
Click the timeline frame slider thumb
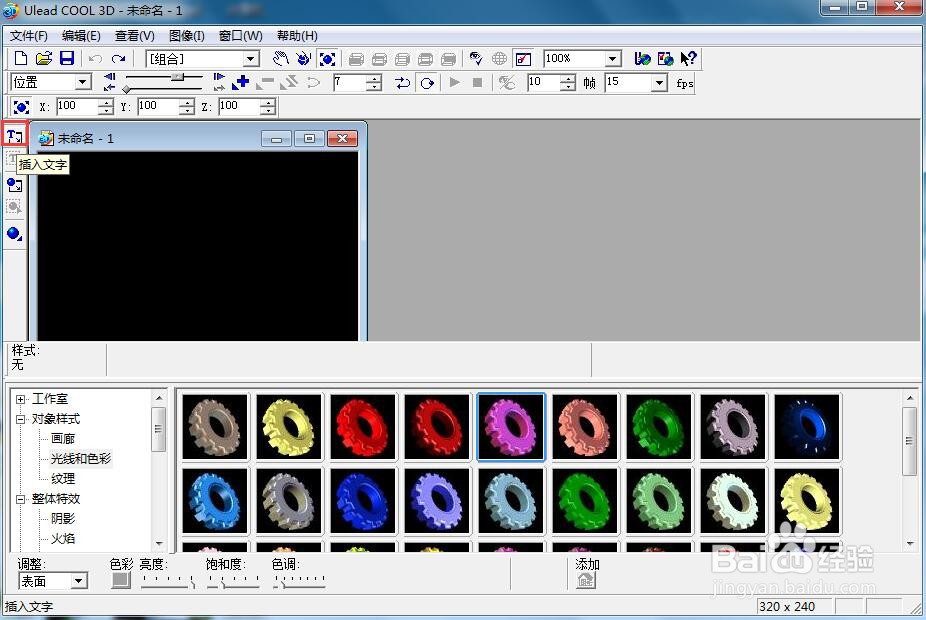click(178, 77)
